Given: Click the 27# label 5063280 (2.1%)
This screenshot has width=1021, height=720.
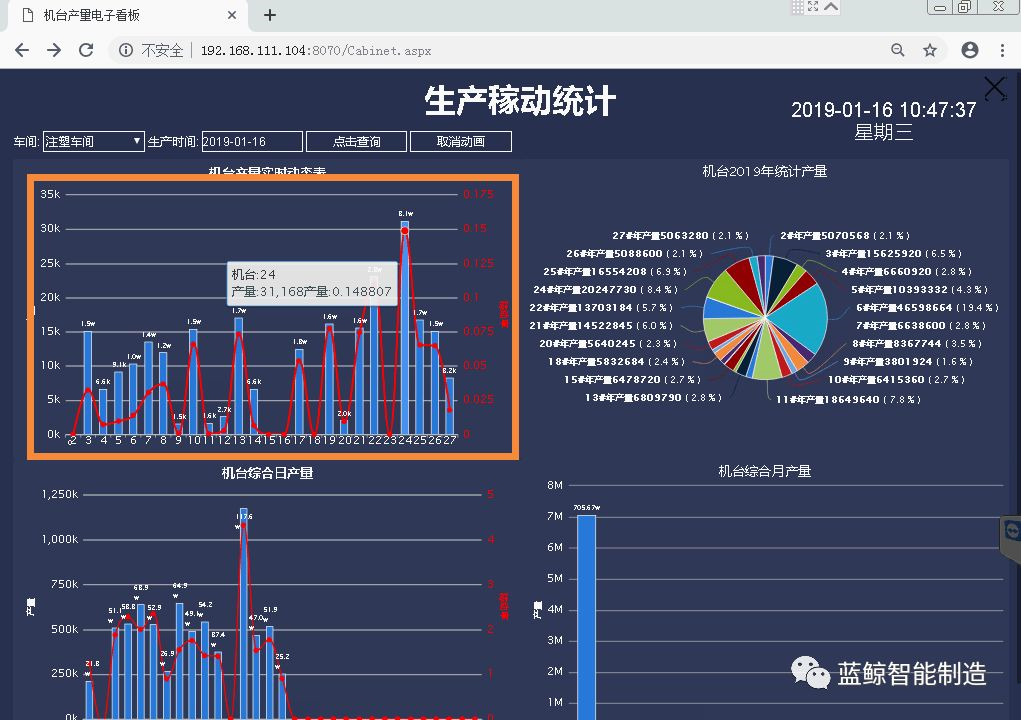Looking at the screenshot, I should pyautogui.click(x=680, y=235).
